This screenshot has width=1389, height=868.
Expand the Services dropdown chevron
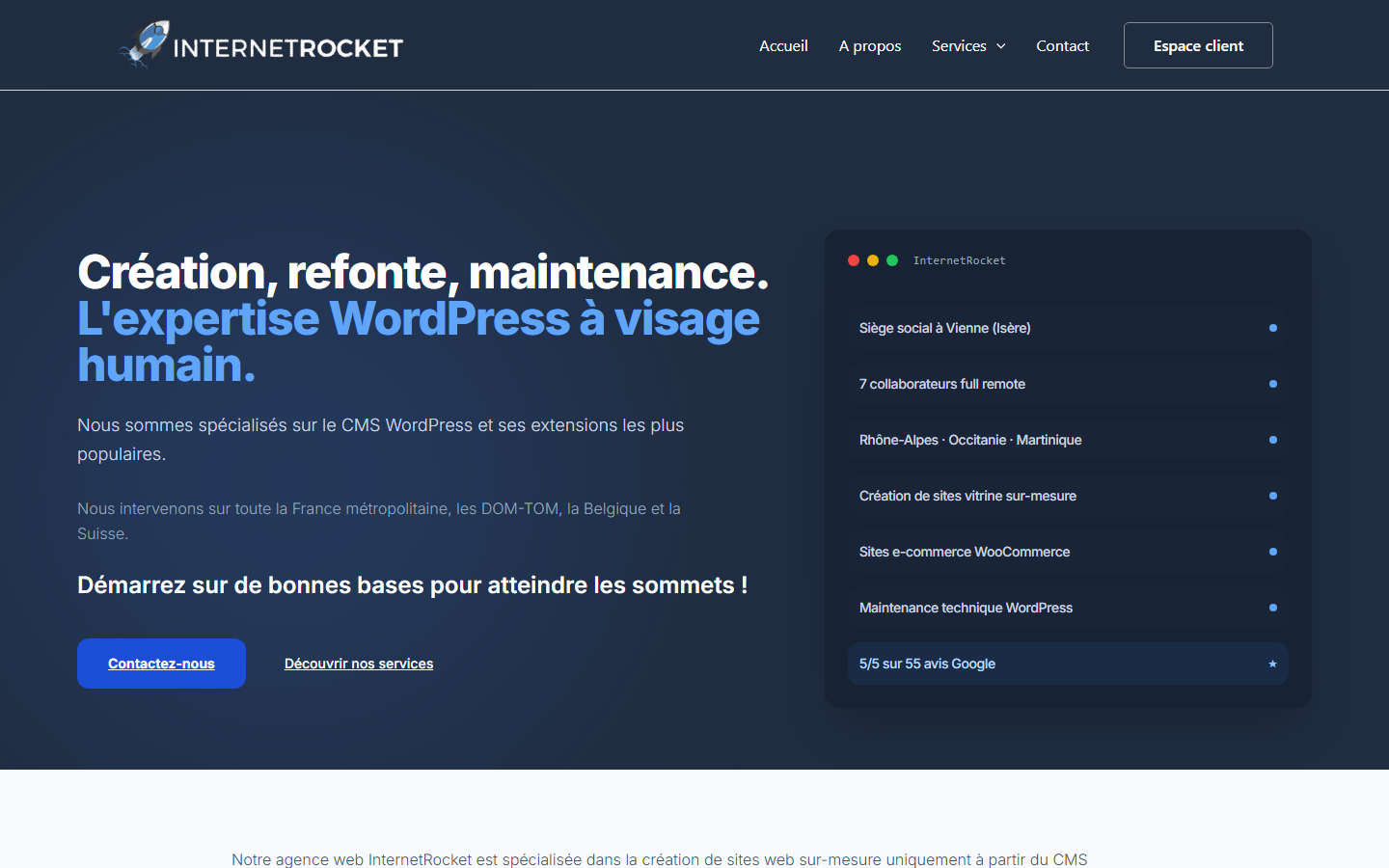tap(1001, 46)
